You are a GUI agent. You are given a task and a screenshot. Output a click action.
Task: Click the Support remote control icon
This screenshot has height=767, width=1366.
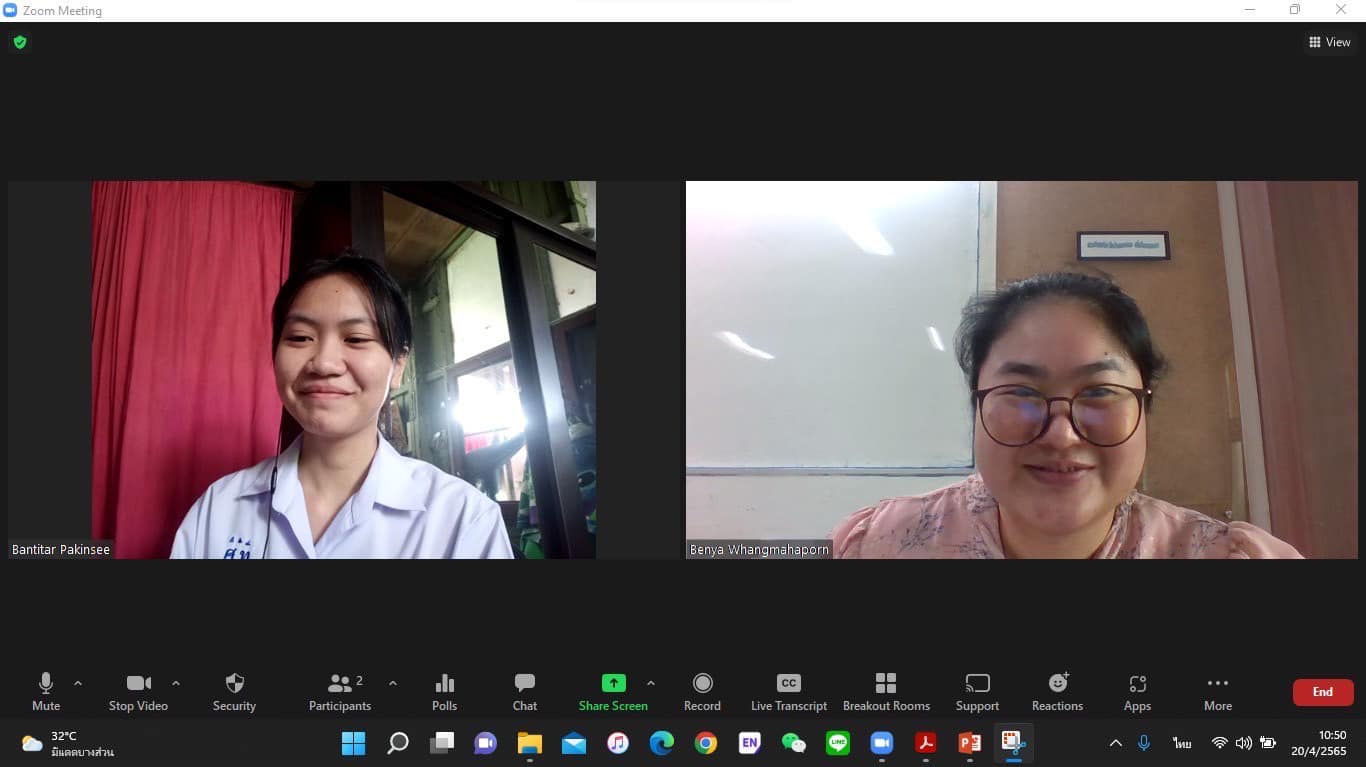tap(977, 692)
